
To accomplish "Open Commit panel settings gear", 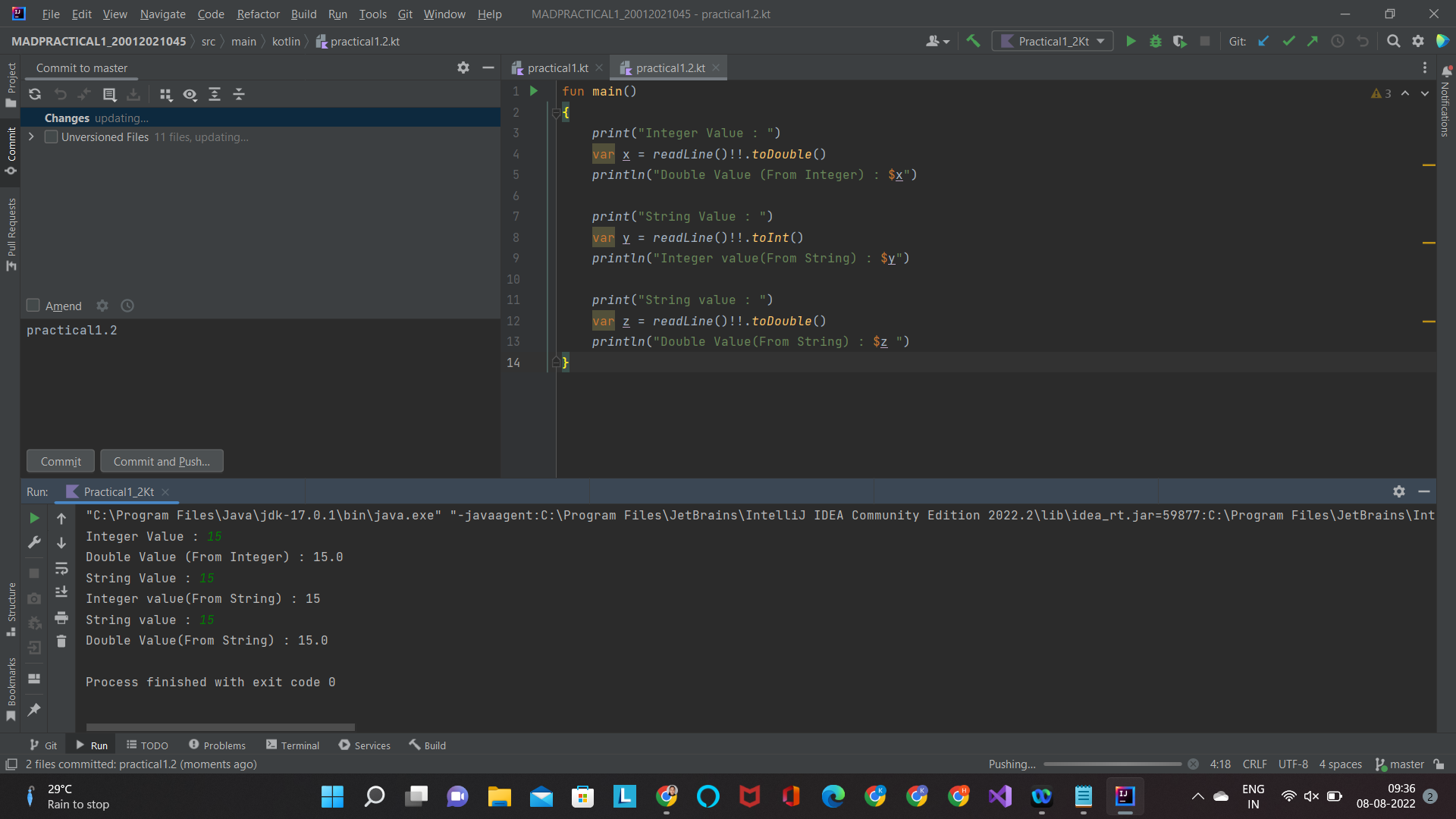I will coord(463,68).
